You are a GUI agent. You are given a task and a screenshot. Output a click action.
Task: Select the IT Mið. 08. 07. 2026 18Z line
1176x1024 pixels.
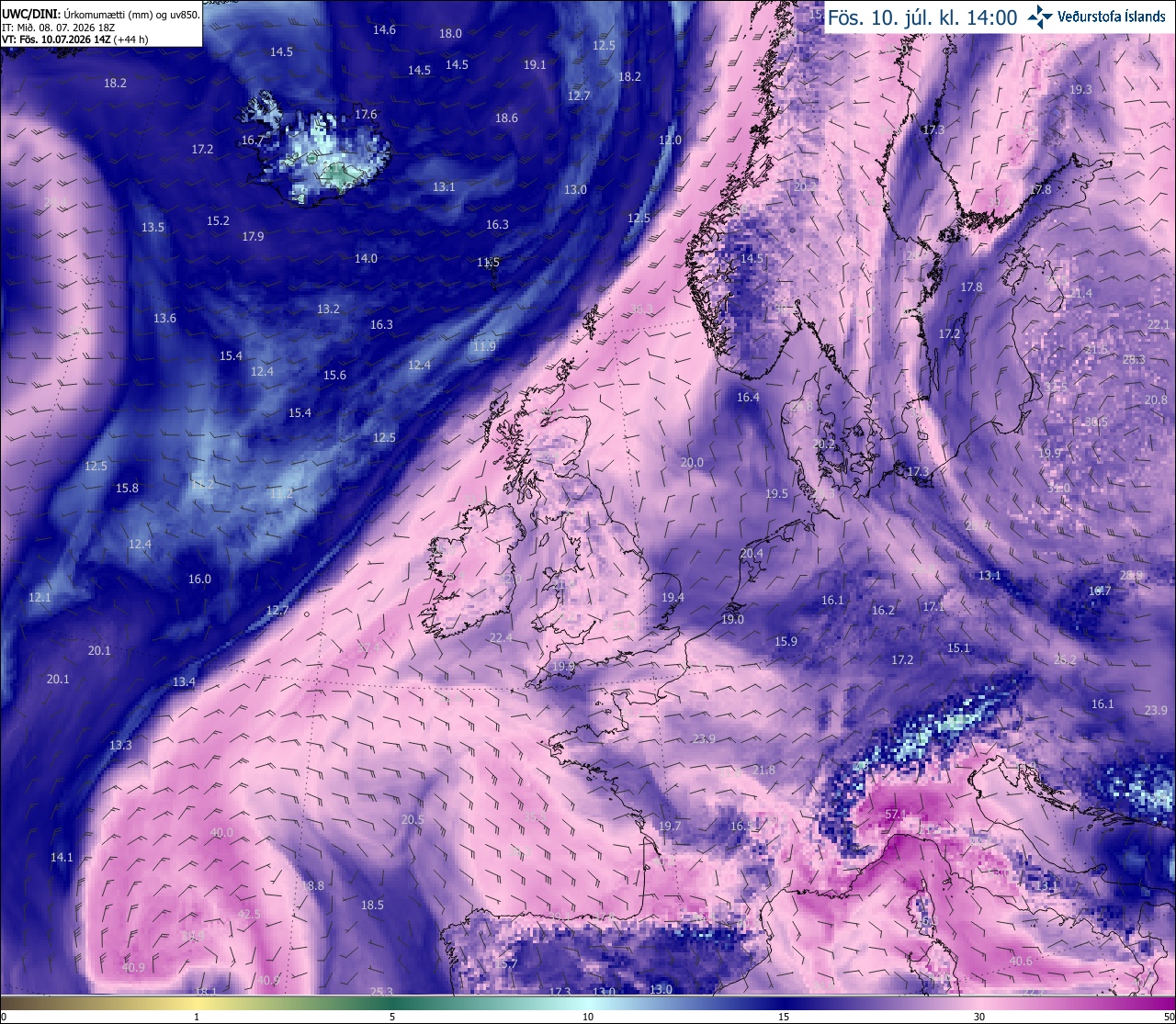click(56, 27)
